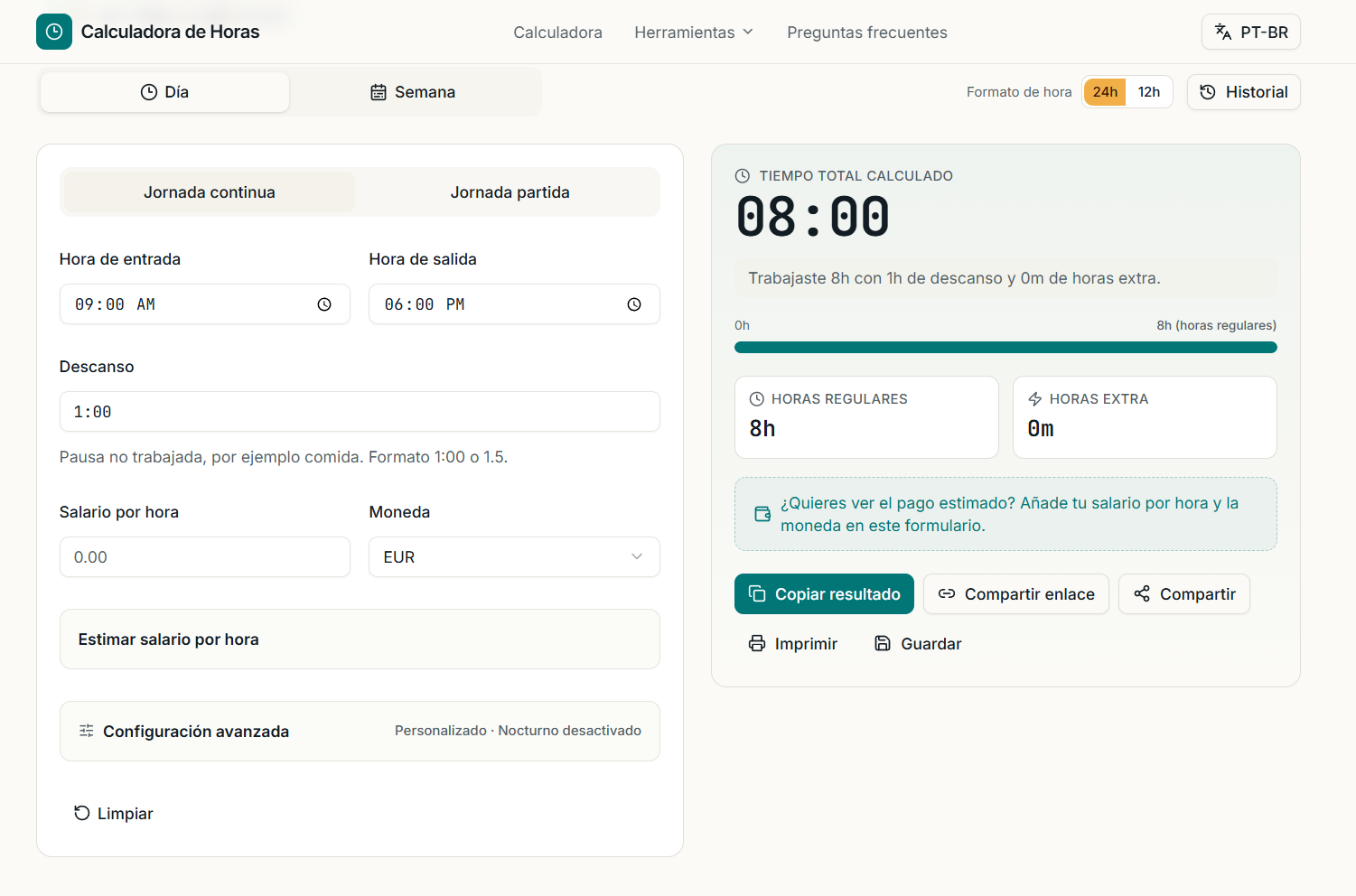Viewport: 1356px width, 896px height.
Task: Switch to the Semana tab
Action: coord(413,92)
